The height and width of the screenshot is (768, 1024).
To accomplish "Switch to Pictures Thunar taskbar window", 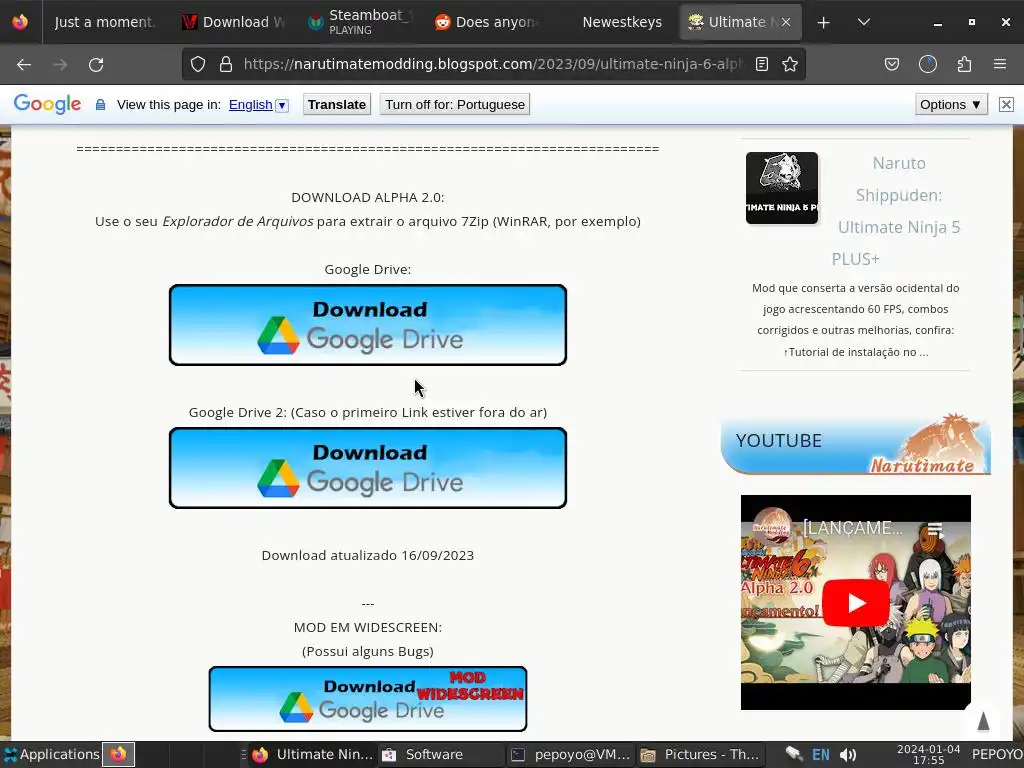I will click(x=700, y=754).
